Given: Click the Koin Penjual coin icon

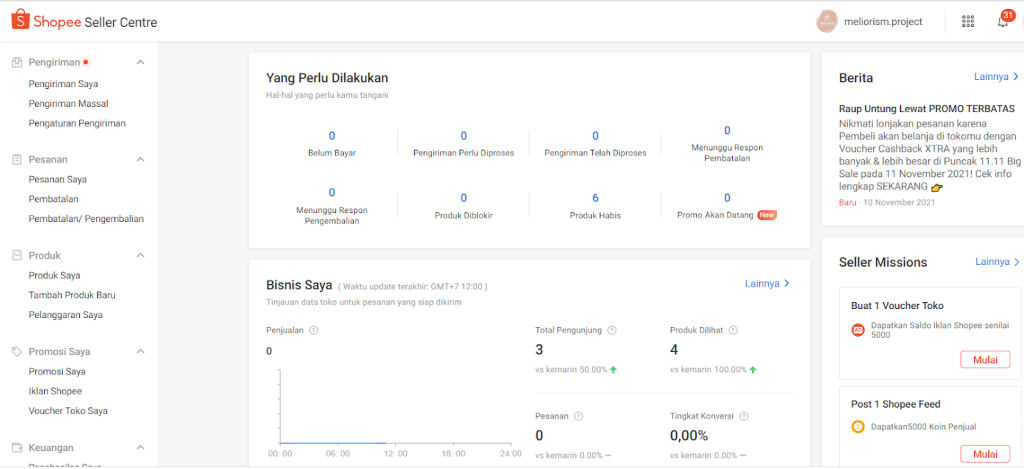Looking at the screenshot, I should pyautogui.click(x=858, y=427).
